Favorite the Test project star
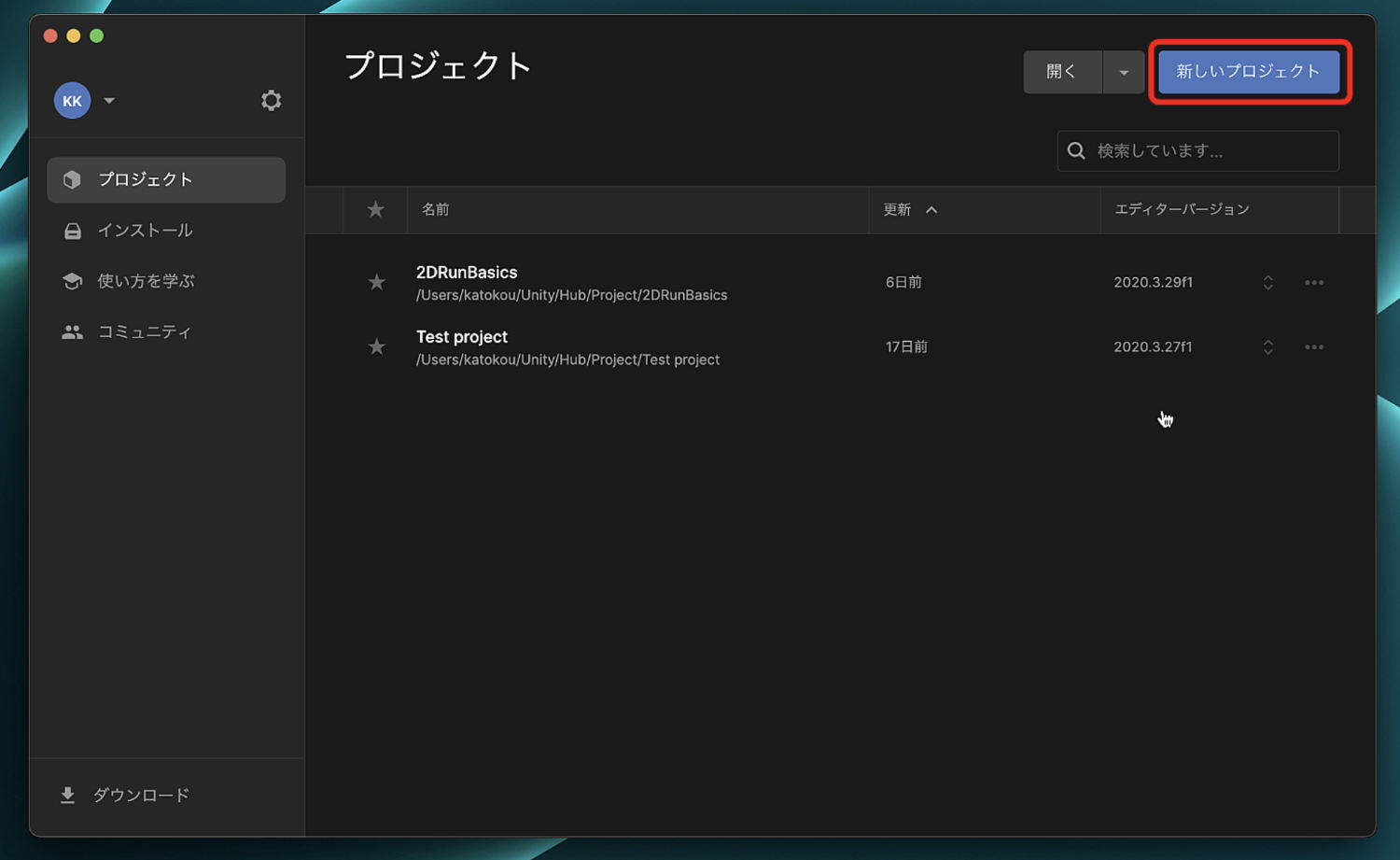Viewport: 1400px width, 860px height. [x=376, y=346]
